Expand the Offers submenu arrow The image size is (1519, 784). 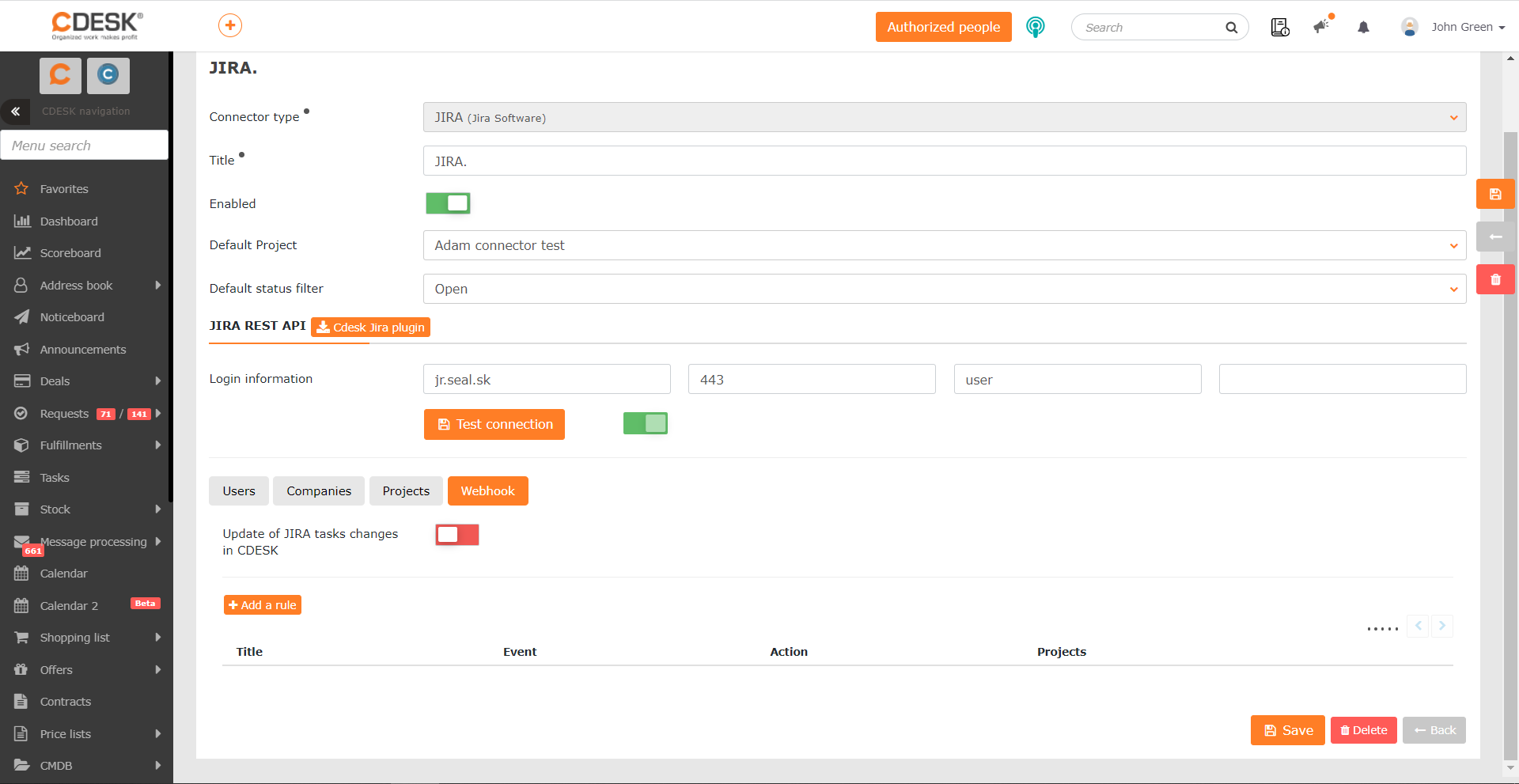coord(158,669)
